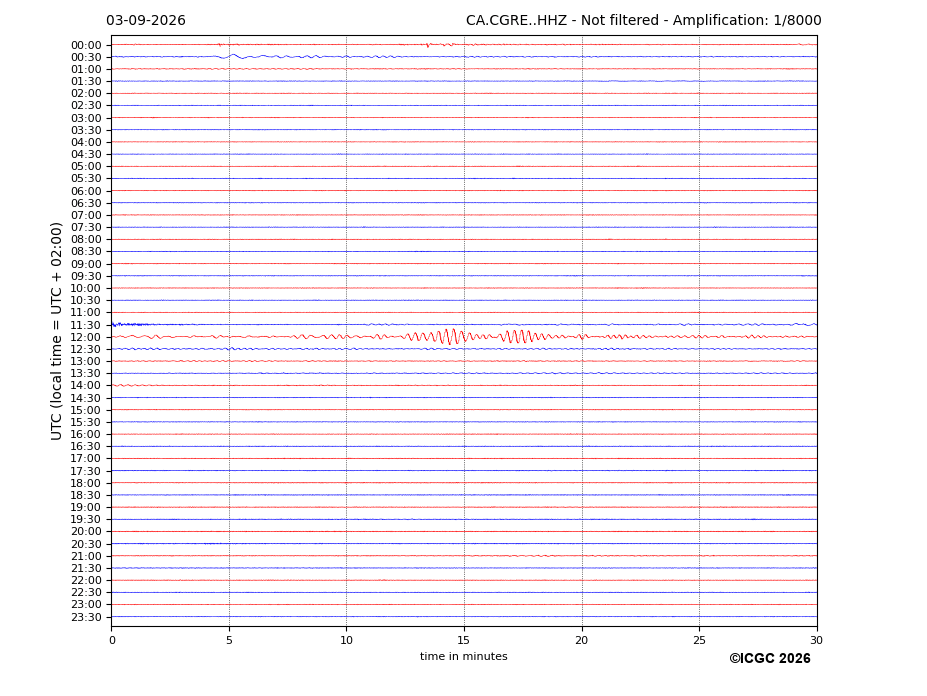927x696 pixels.
Task: Click the 25 minute axis tick label
Action: click(699, 640)
